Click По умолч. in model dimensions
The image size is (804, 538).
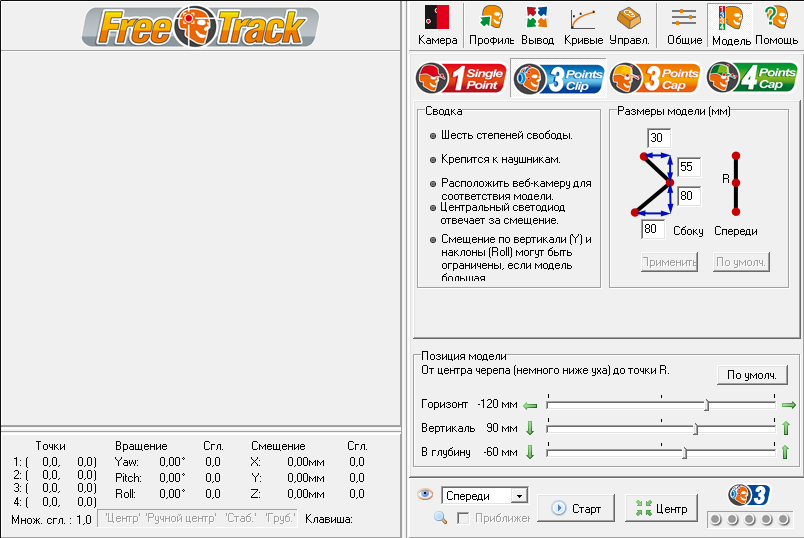point(741,262)
